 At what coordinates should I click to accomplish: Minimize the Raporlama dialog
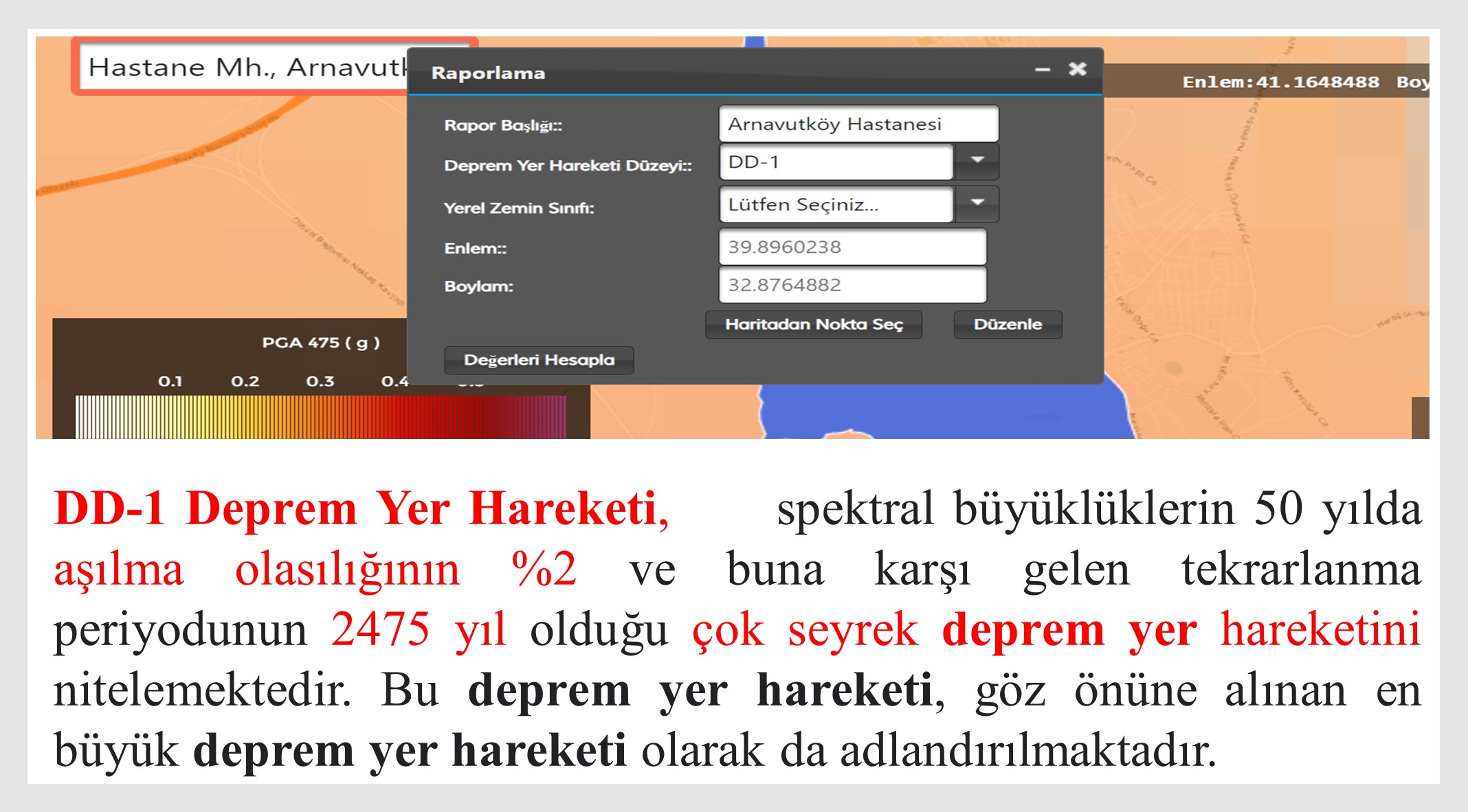[1042, 69]
